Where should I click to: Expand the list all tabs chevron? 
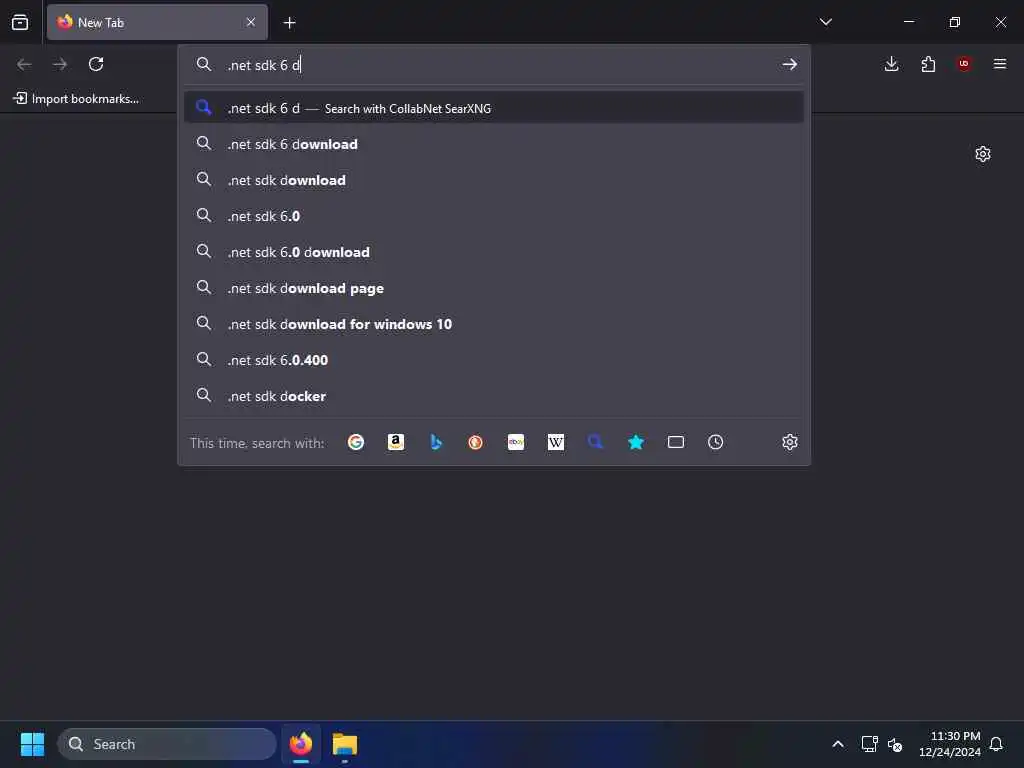click(825, 22)
